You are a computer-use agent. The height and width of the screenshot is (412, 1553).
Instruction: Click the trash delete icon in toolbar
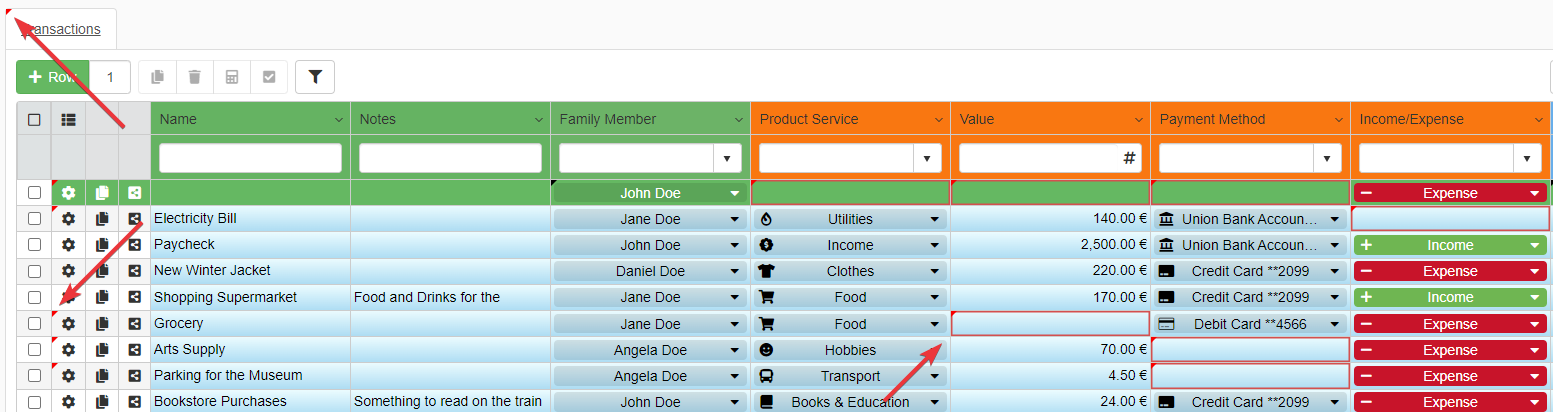(x=194, y=77)
